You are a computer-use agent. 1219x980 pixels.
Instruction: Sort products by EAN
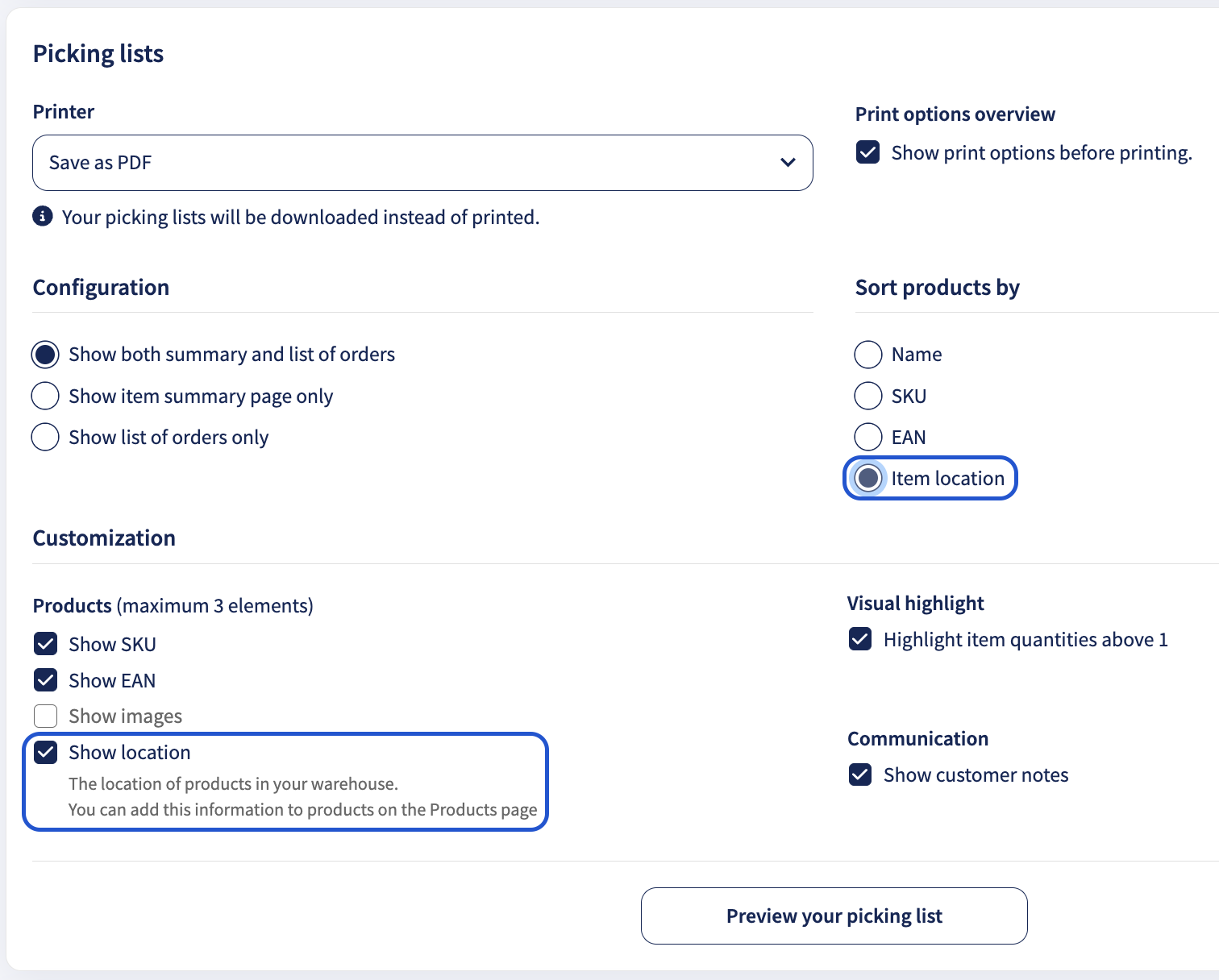[x=868, y=437]
